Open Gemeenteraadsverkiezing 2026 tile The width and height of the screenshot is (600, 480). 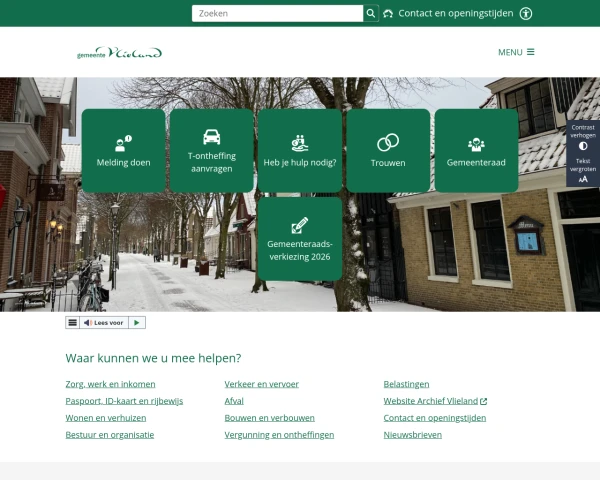click(300, 239)
